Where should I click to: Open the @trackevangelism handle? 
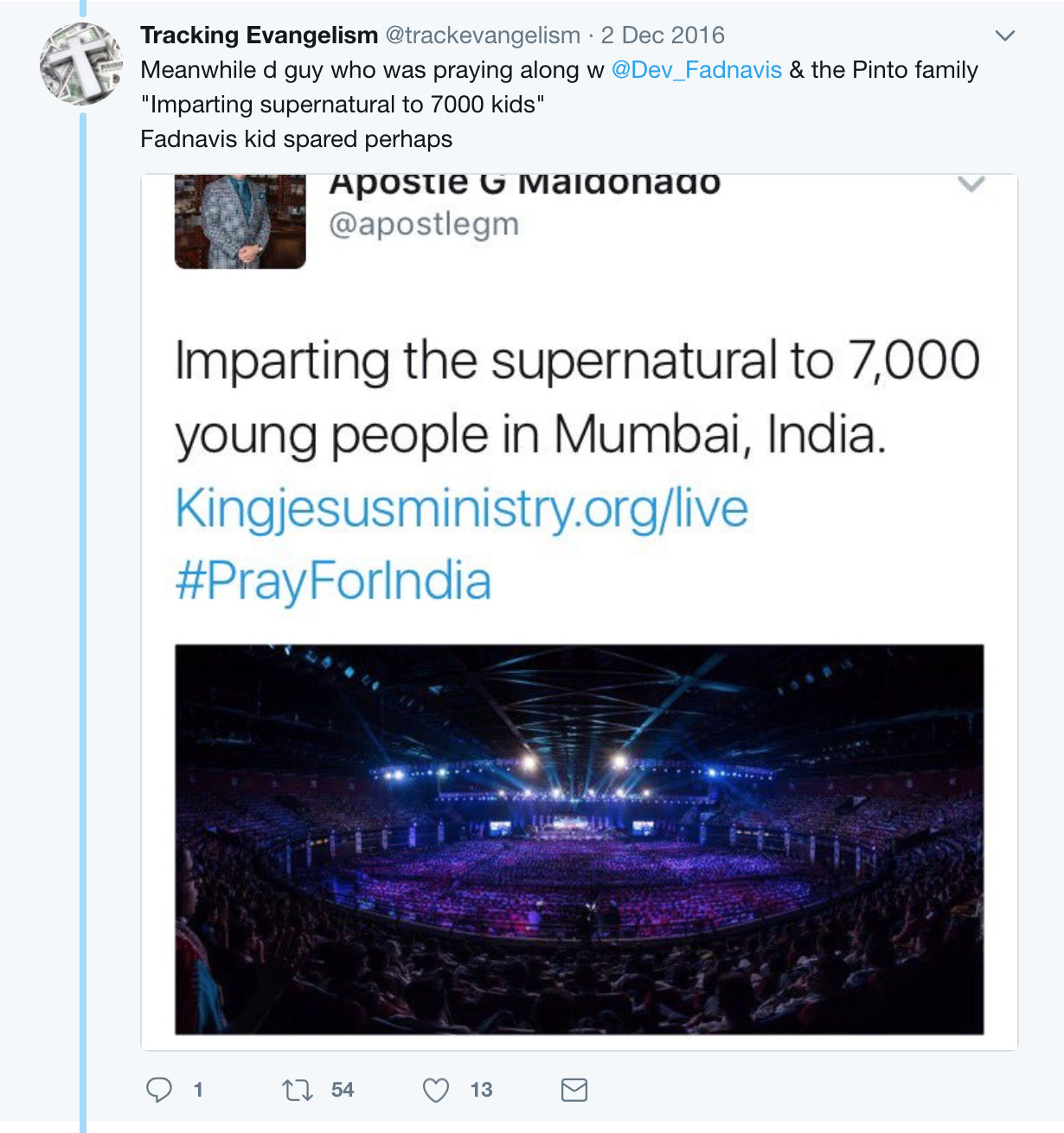(x=483, y=35)
